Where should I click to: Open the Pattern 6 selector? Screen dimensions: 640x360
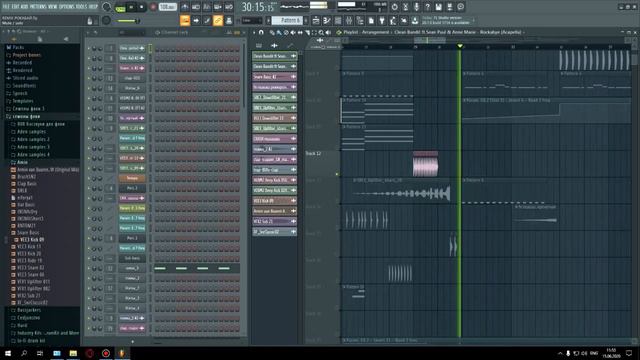(287, 20)
